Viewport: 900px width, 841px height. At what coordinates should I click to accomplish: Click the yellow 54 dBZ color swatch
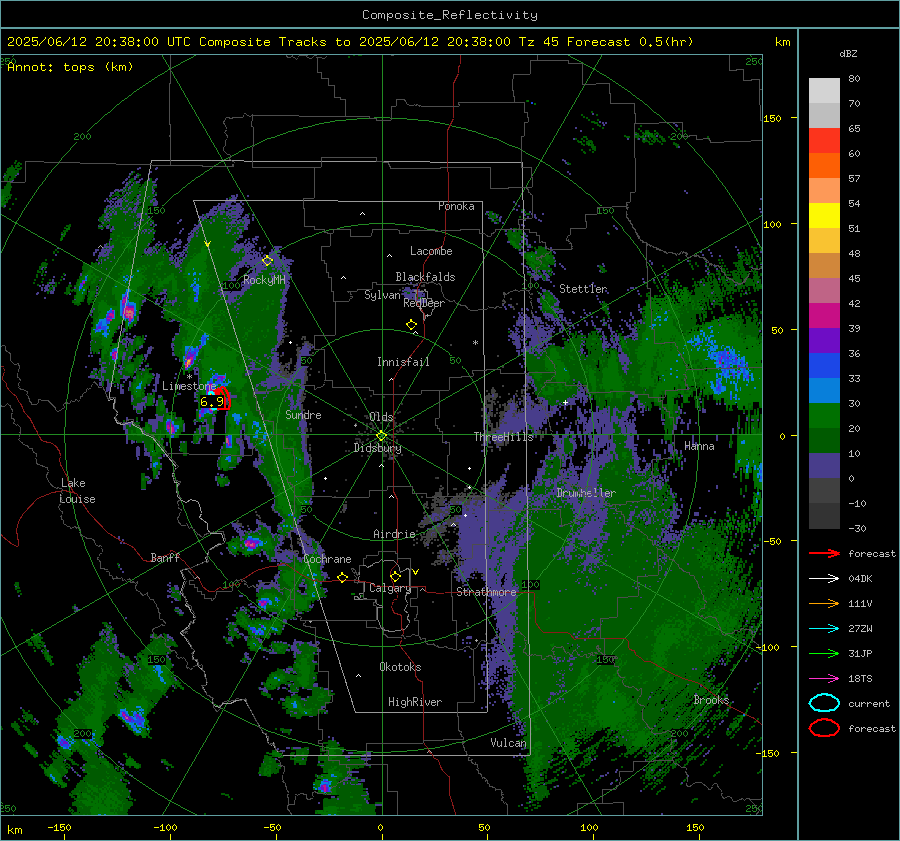point(824,215)
